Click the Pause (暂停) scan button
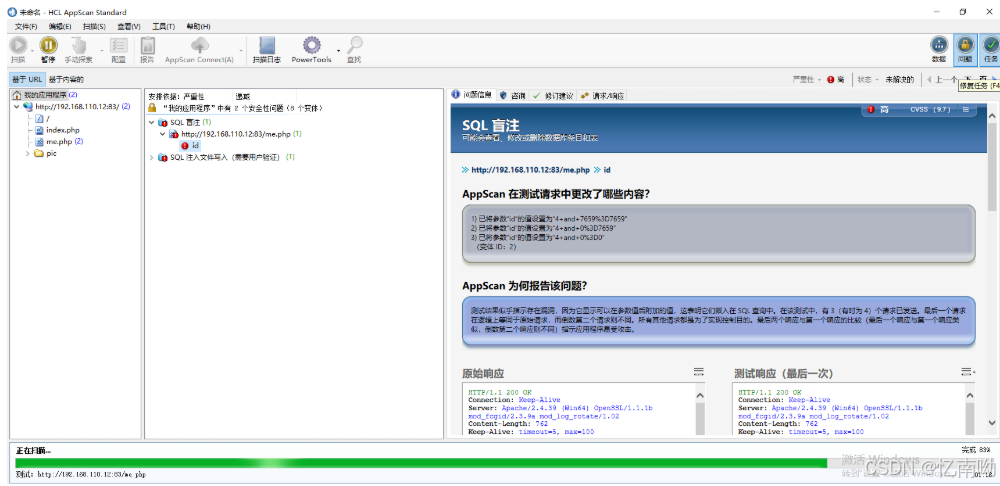Viewport: 1000px width, 486px height. tap(48, 45)
